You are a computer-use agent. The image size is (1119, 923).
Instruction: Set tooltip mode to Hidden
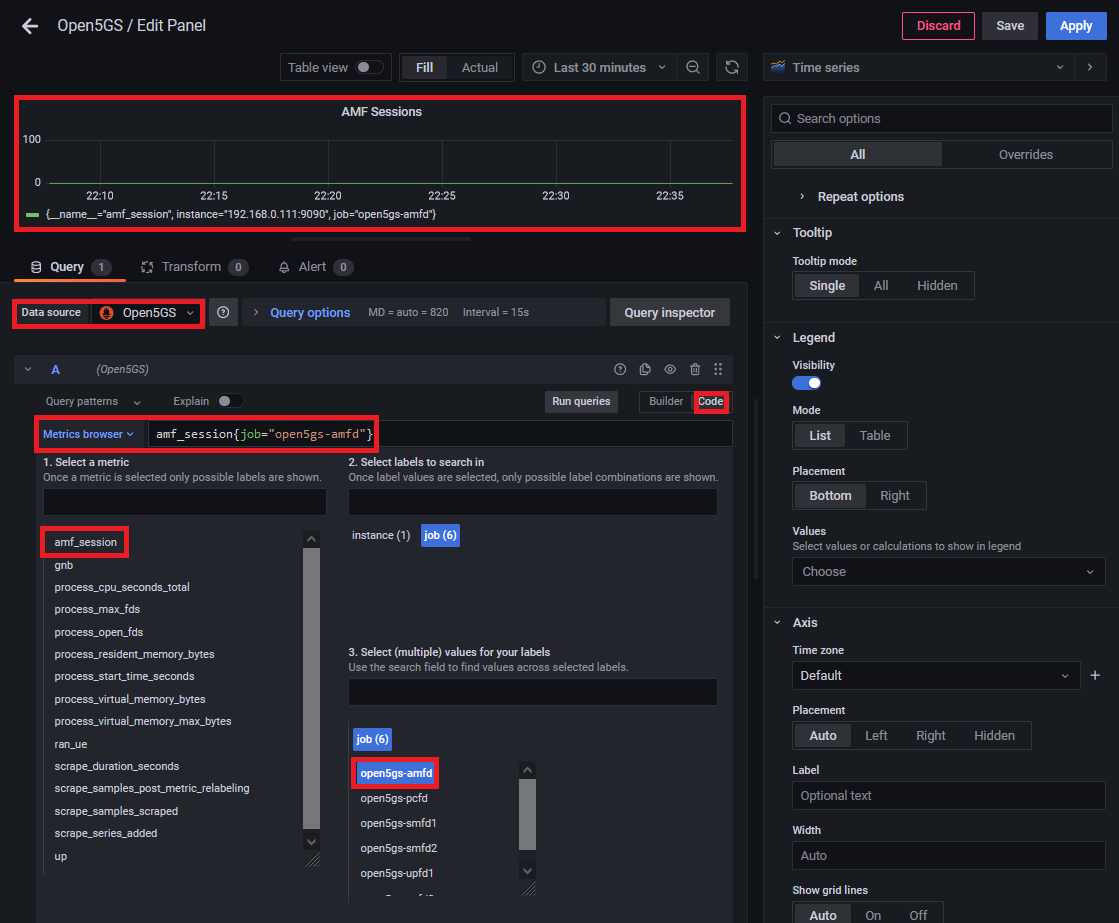pyautogui.click(x=936, y=286)
